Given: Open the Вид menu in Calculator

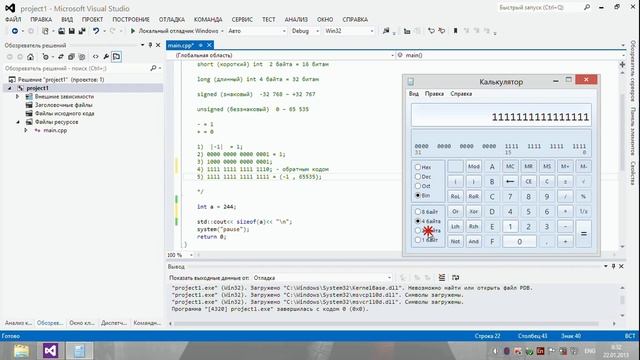Looking at the screenshot, I should [413, 94].
